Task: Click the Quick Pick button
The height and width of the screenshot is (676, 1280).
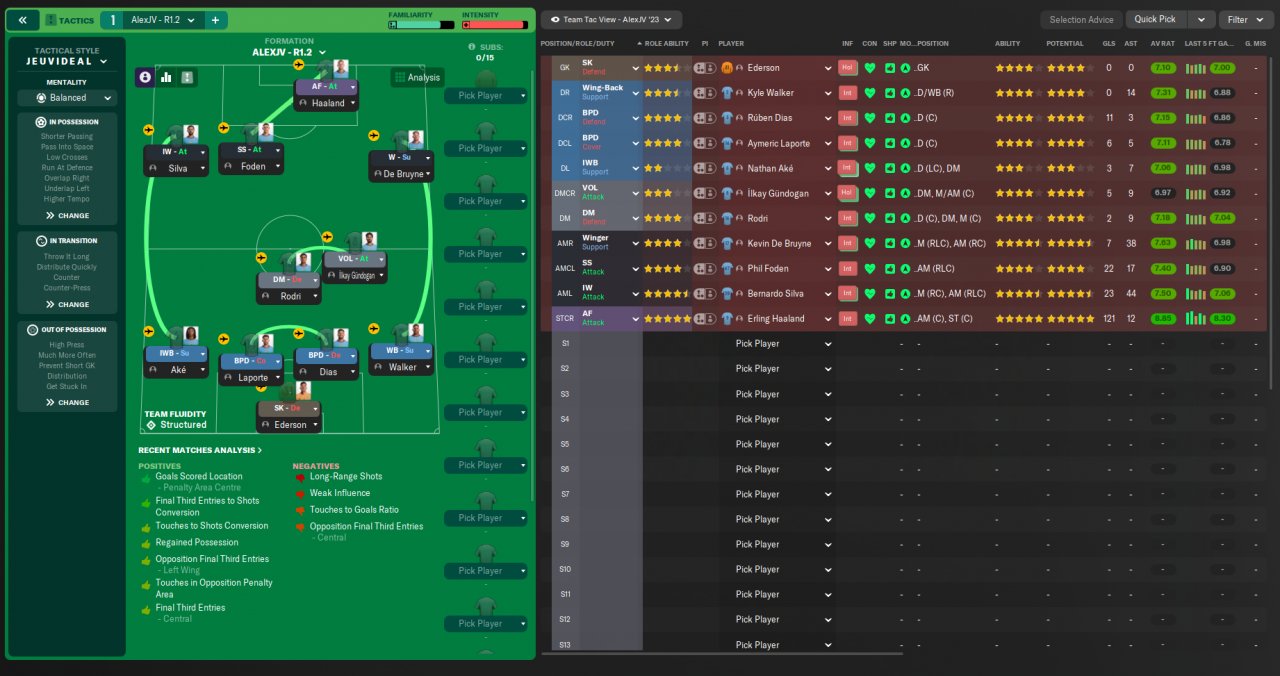Action: (1155, 19)
